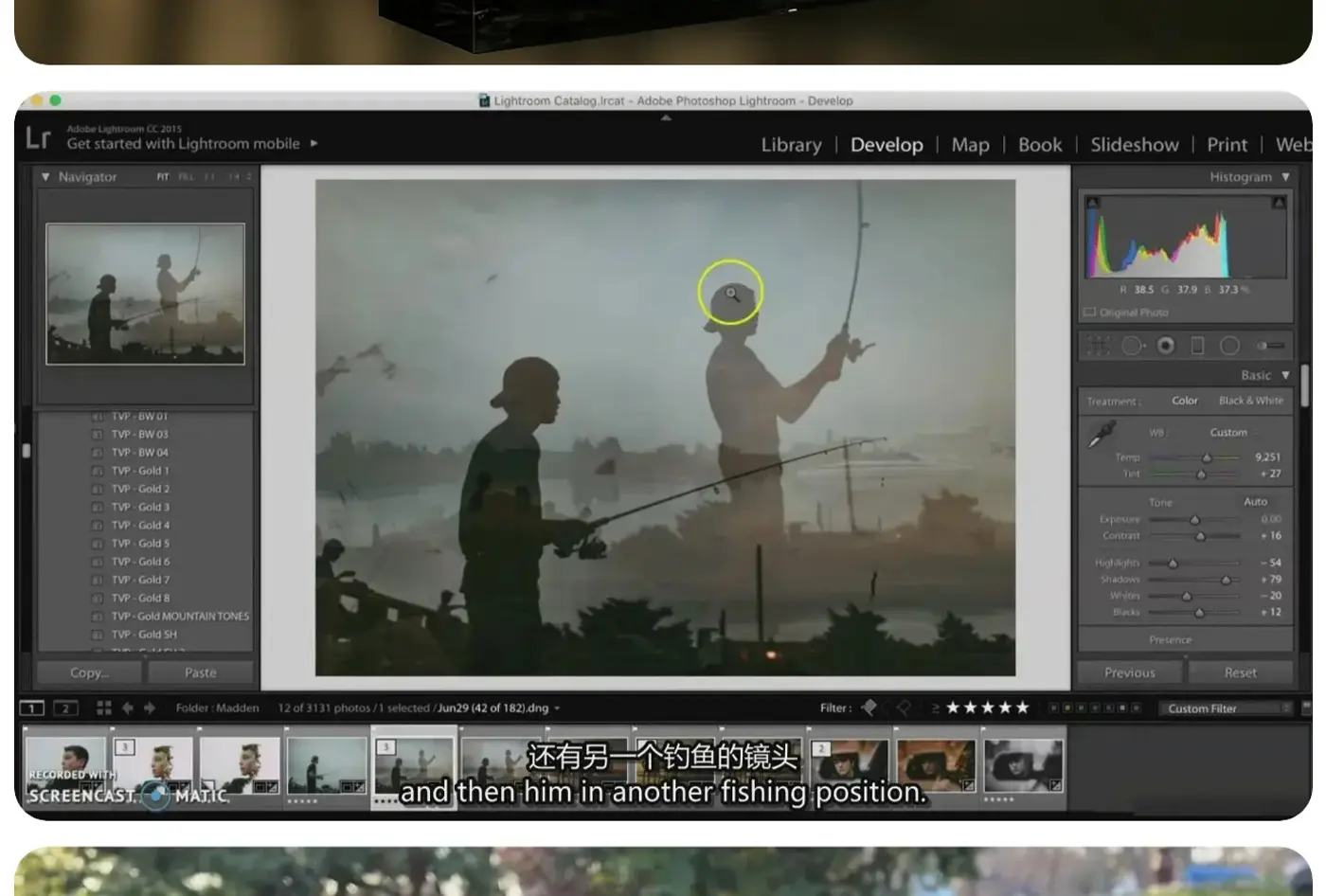Select the Spot Removal tool

(1132, 346)
